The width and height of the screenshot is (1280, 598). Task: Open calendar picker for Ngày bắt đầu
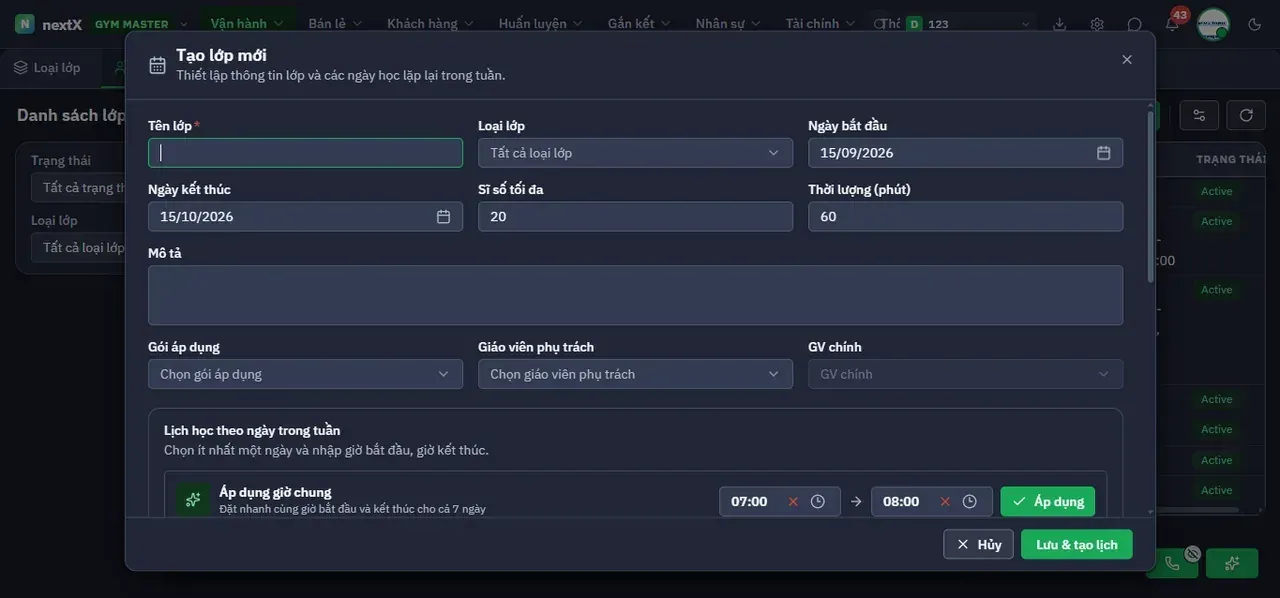click(1104, 153)
